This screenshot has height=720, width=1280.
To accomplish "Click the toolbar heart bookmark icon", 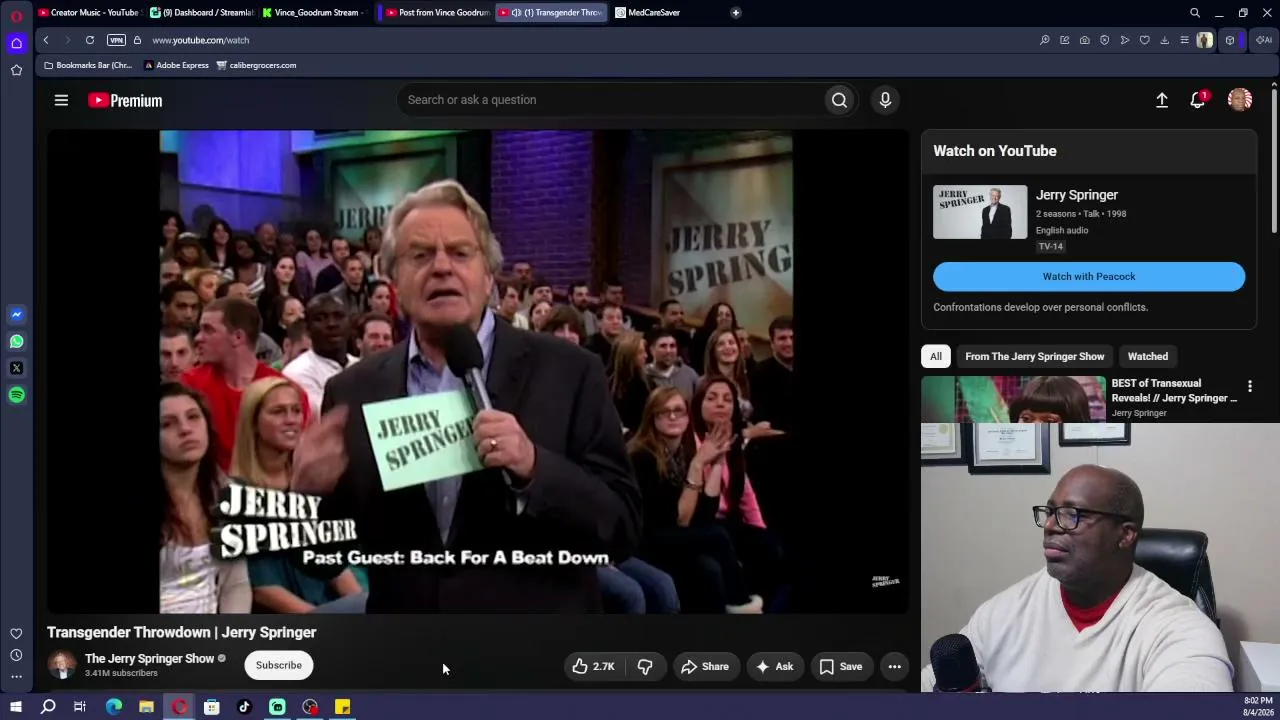I will 1145,40.
